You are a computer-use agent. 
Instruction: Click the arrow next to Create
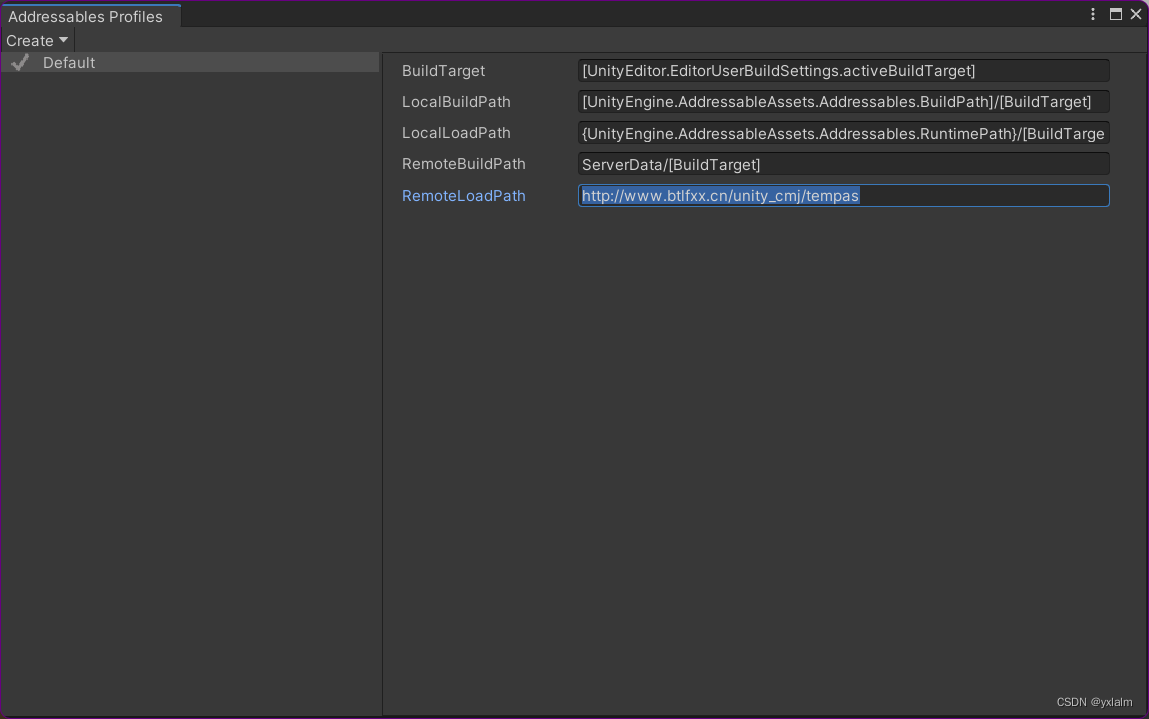tap(64, 40)
